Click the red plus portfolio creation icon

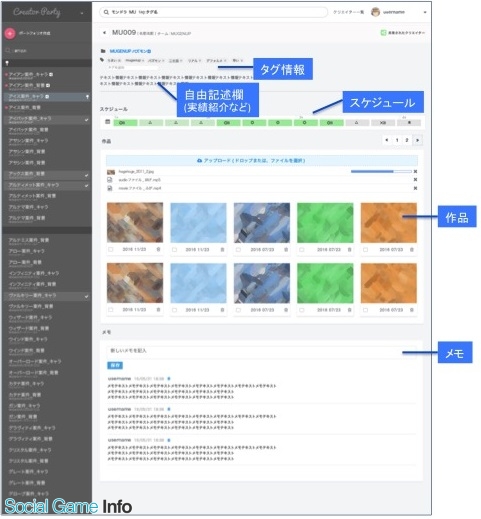(x=10, y=33)
